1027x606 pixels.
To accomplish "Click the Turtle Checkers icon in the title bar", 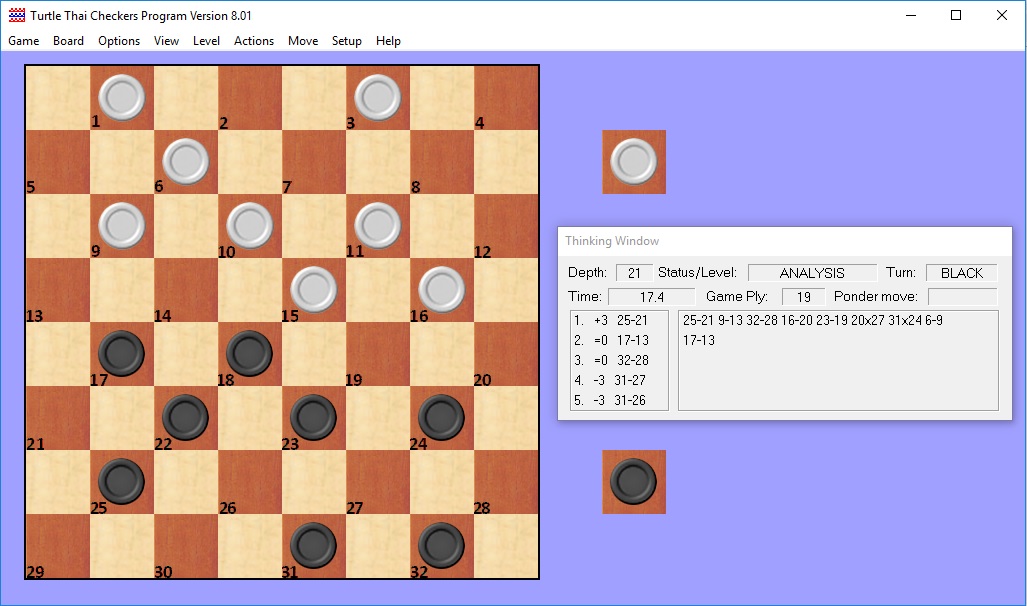I will pos(17,16).
